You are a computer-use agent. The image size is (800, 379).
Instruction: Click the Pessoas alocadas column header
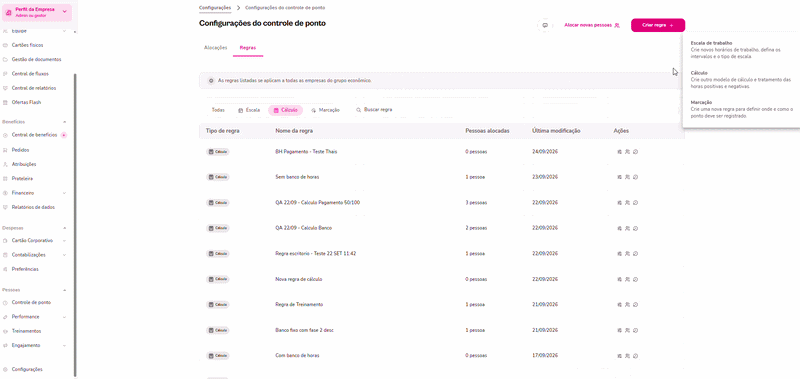(x=487, y=131)
